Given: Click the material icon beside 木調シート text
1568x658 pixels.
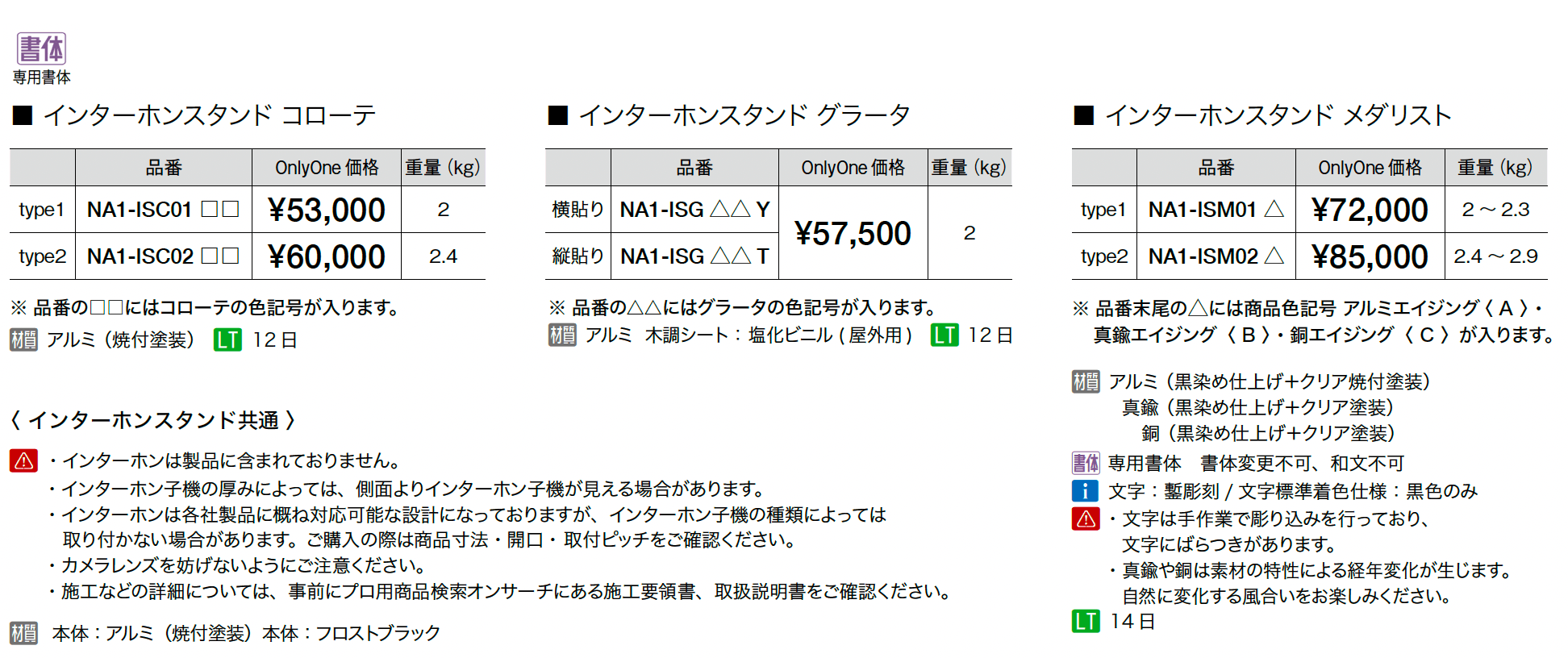Looking at the screenshot, I should click(562, 335).
